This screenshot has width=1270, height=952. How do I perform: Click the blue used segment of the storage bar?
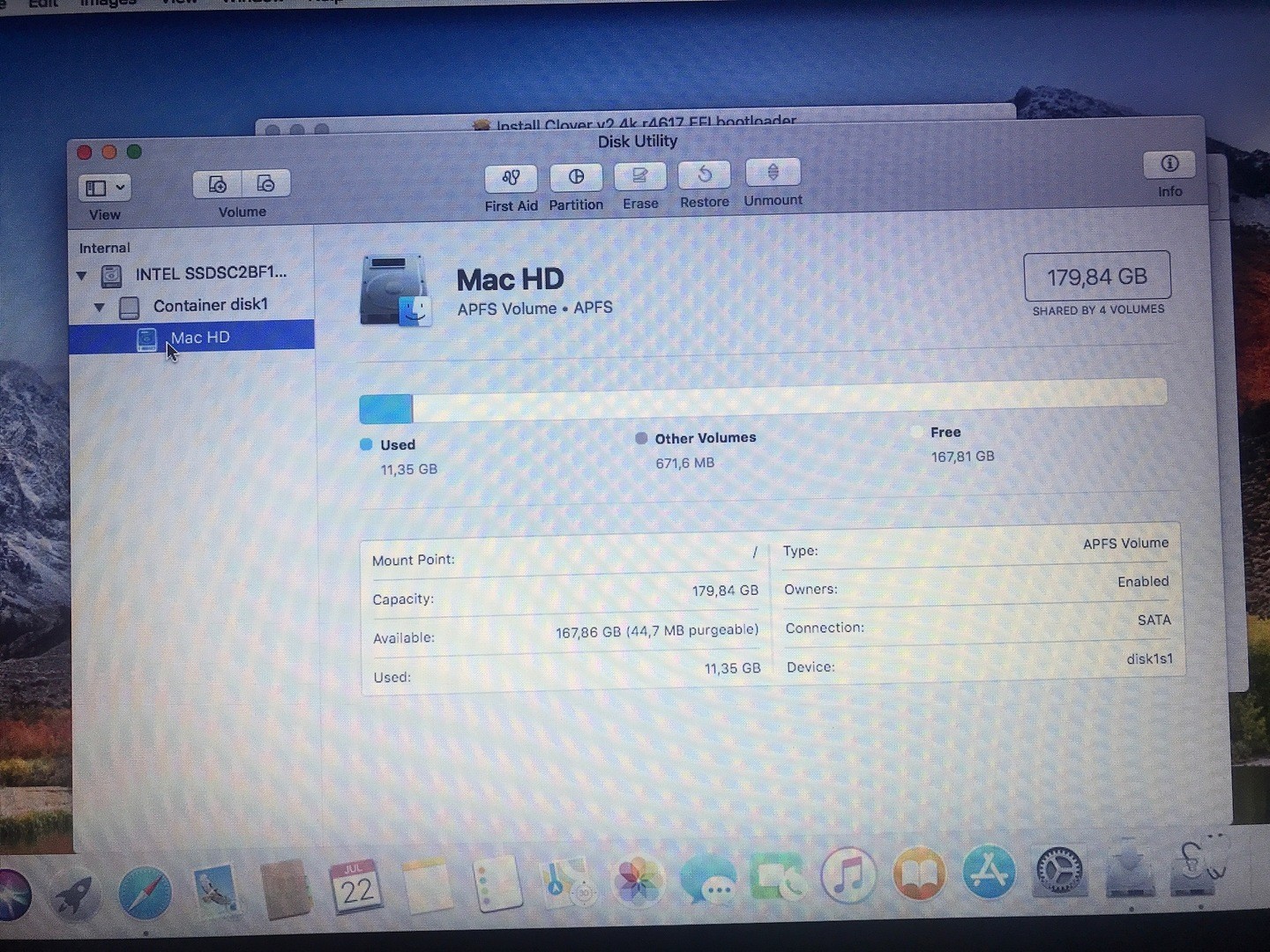pyautogui.click(x=386, y=409)
